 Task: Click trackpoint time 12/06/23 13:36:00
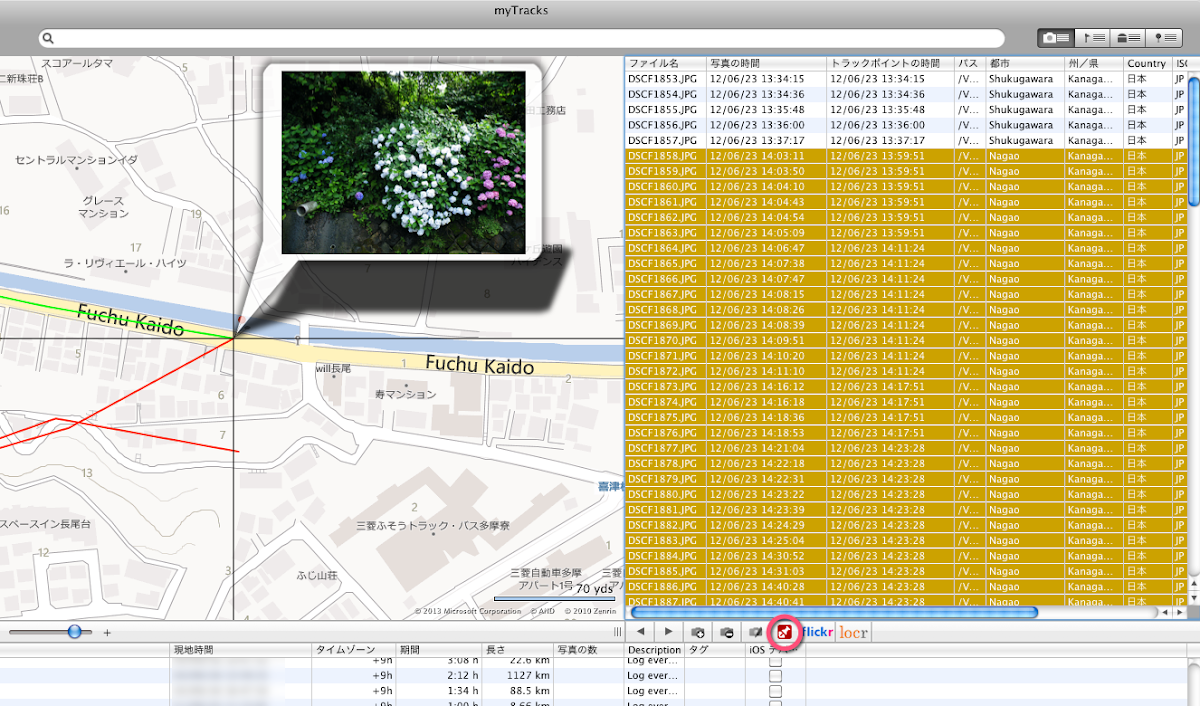click(877, 125)
